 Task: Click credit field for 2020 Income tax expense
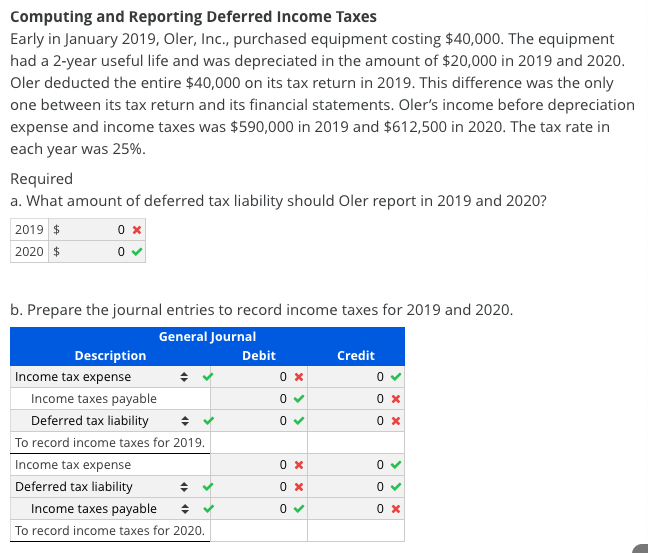[x=356, y=465]
